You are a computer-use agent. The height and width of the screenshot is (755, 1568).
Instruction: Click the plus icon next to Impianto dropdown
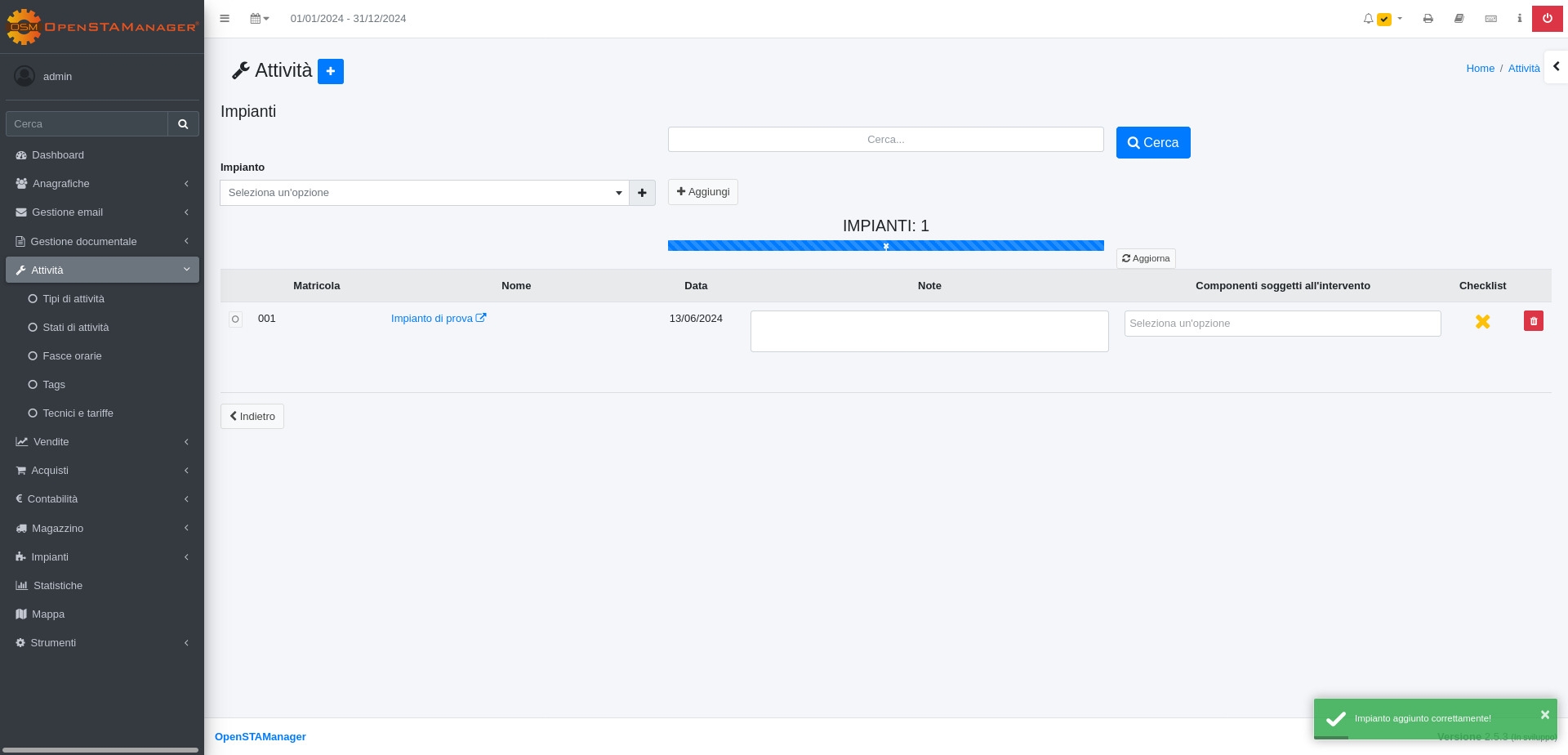[642, 193]
